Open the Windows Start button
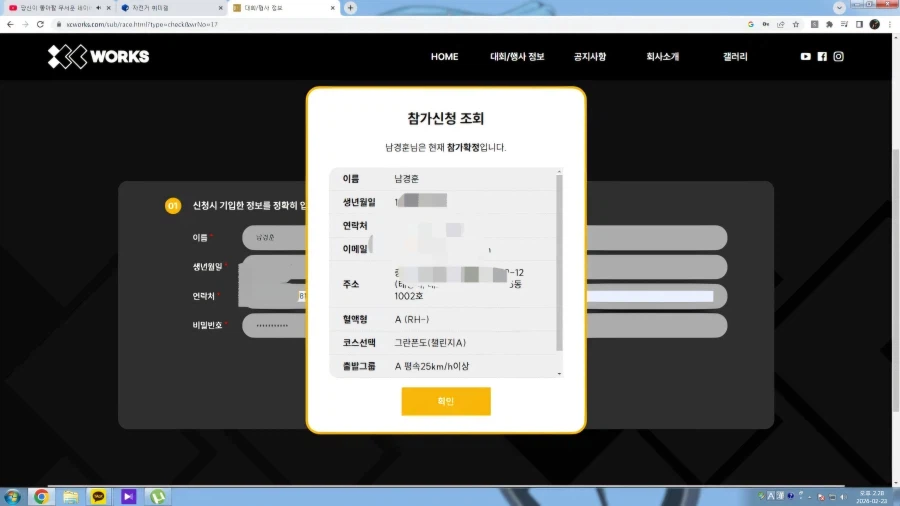The width and height of the screenshot is (900, 506). [x=12, y=497]
